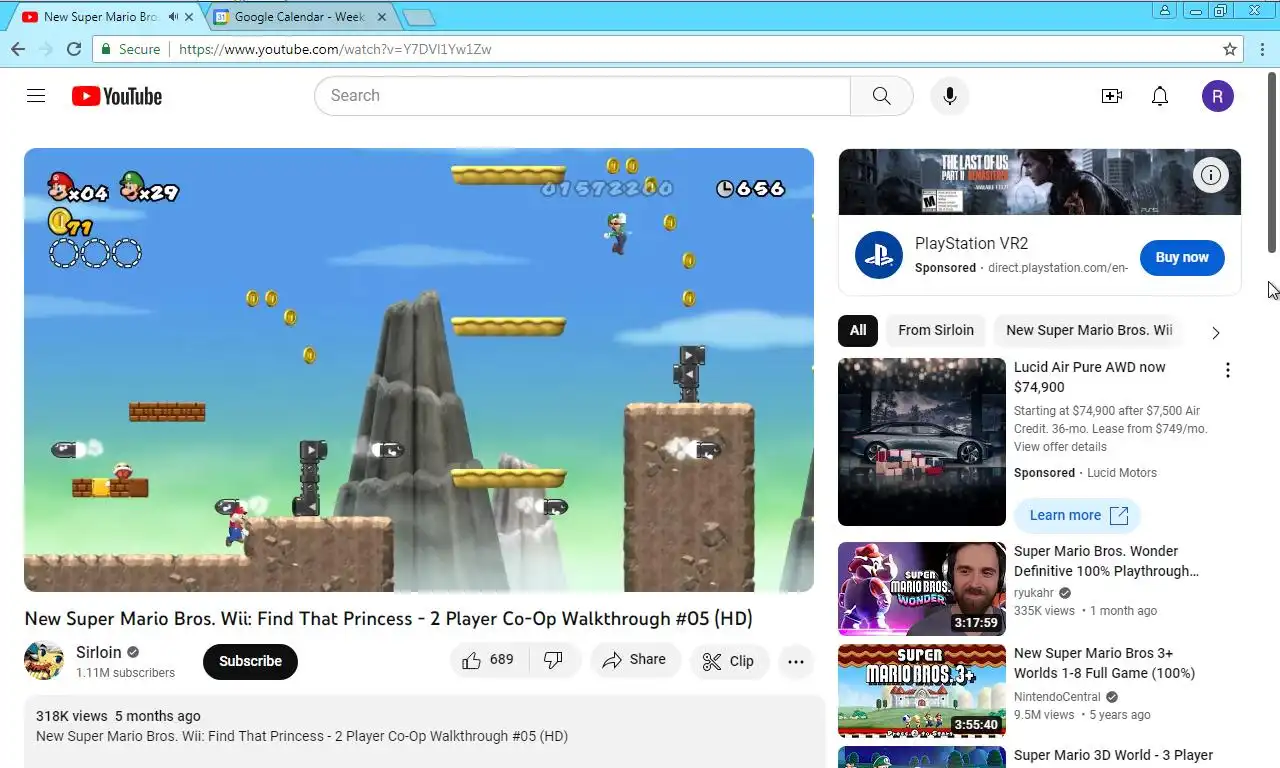Reload the page

[x=74, y=49]
